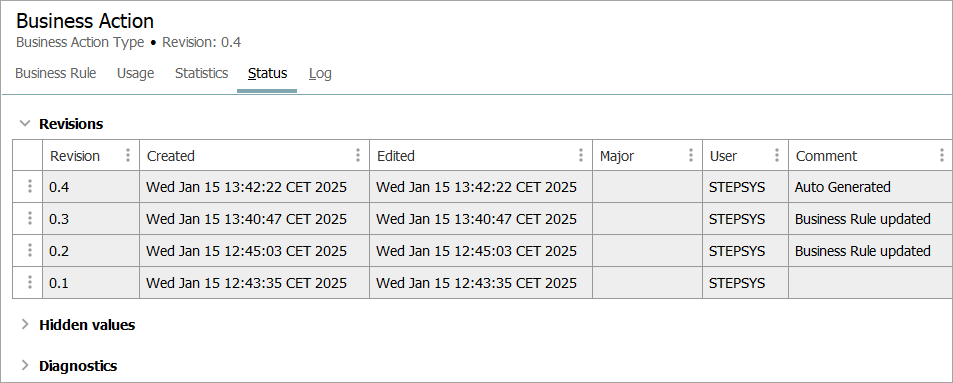Go to the Log tab
Viewport: 953px width, 383px height.
pyautogui.click(x=320, y=74)
